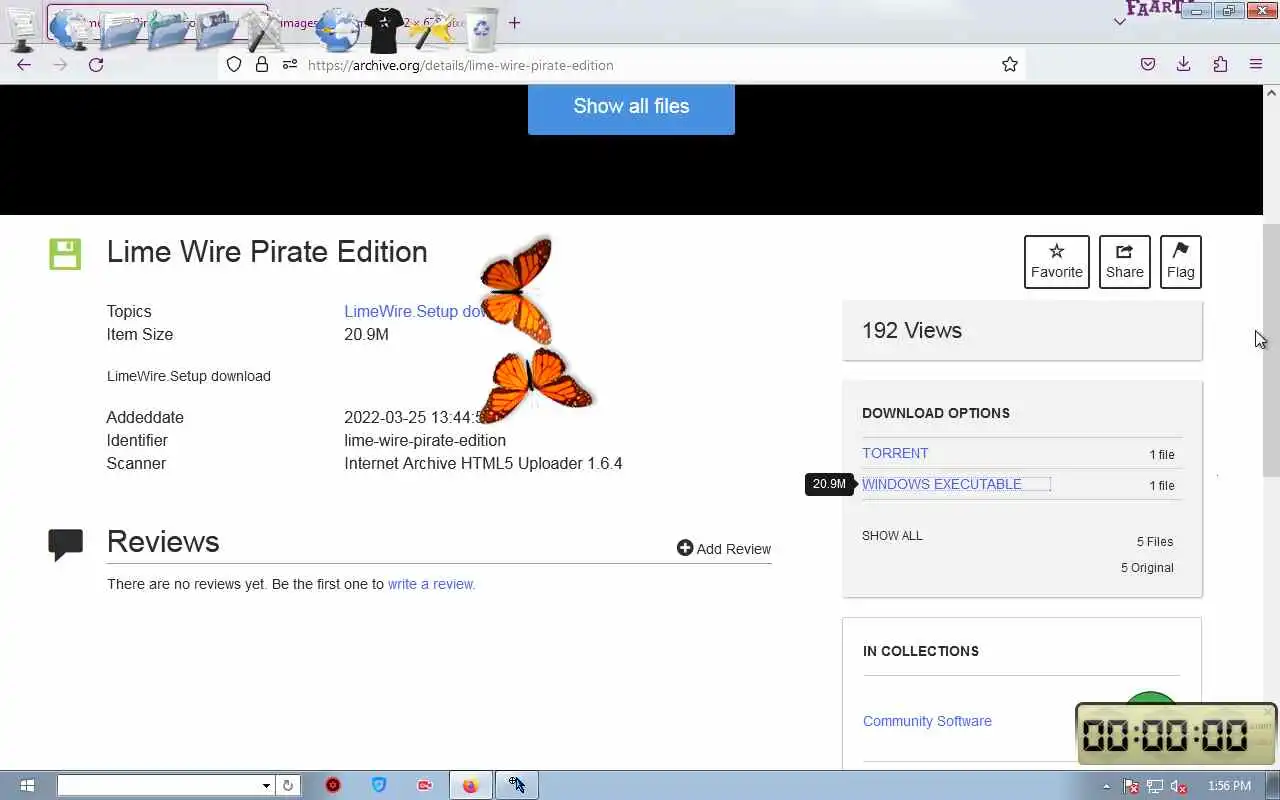Open the blue shield taskbar icon
Image resolution: width=1280 pixels, height=800 pixels.
click(379, 785)
